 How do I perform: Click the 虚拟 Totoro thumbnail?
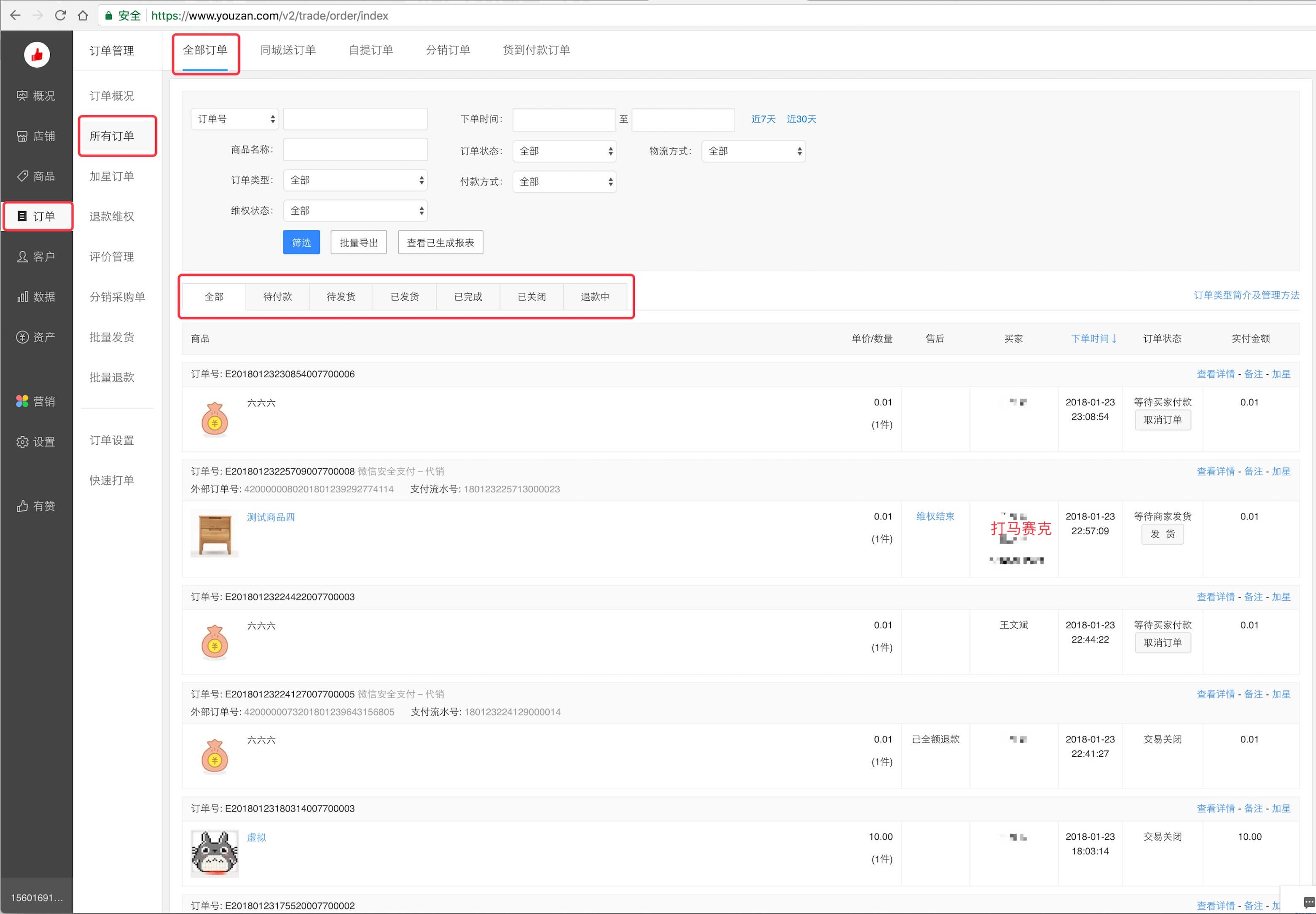[215, 853]
